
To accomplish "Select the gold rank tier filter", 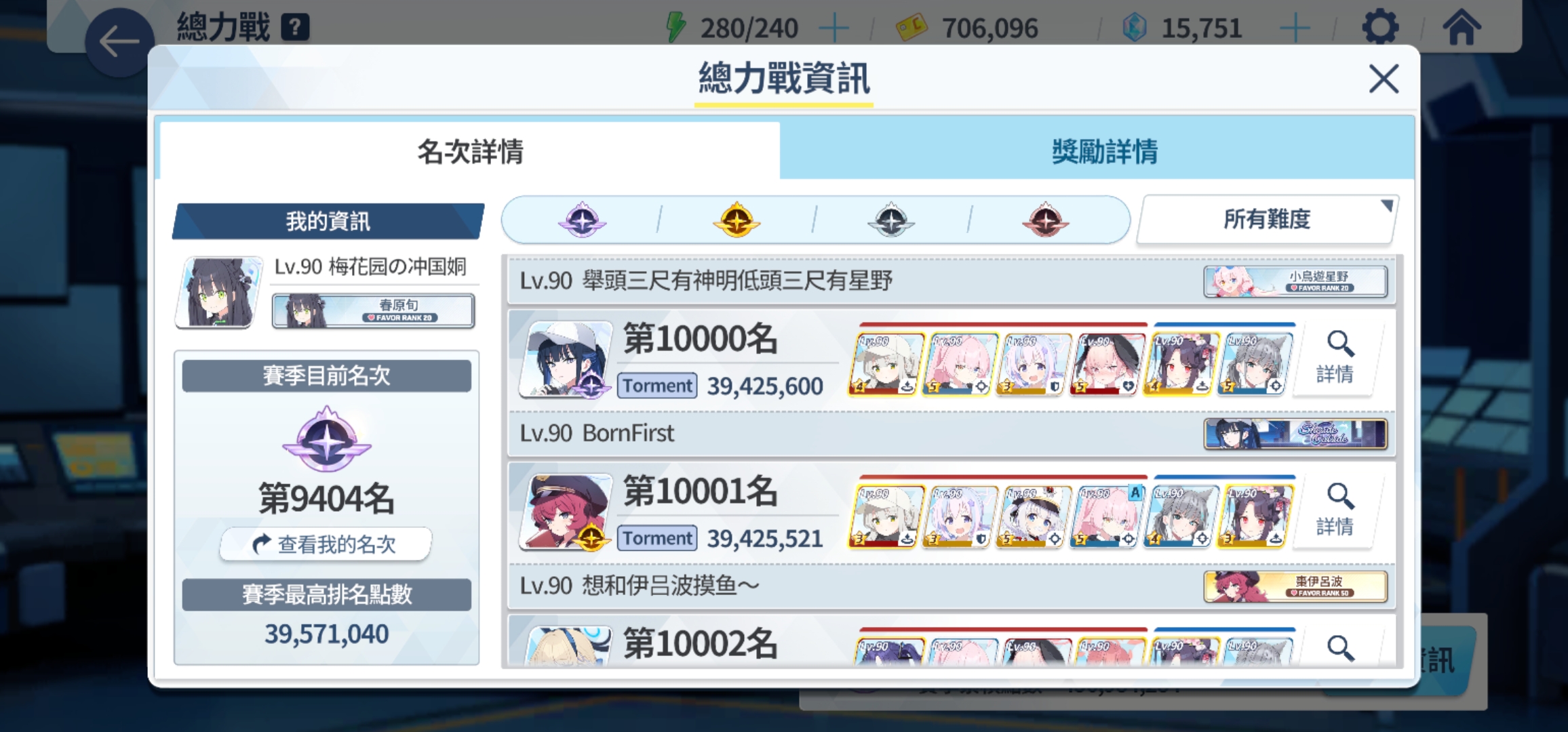I will (737, 220).
